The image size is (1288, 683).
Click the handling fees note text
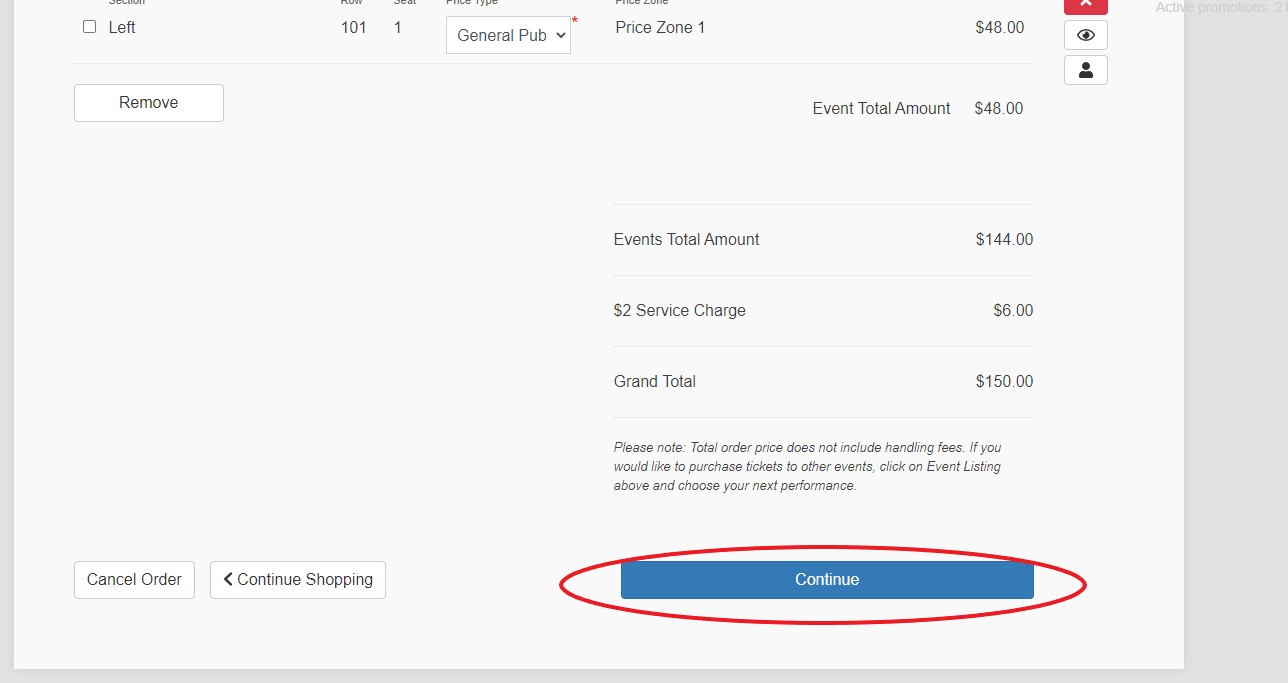tap(807, 466)
